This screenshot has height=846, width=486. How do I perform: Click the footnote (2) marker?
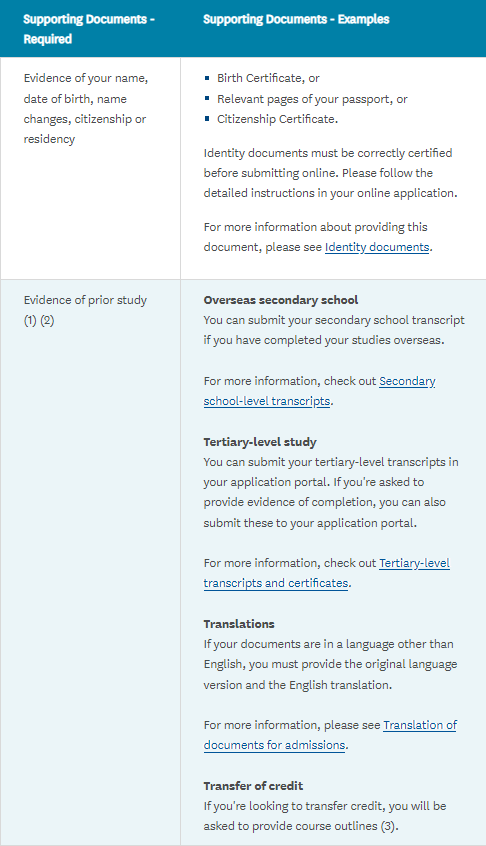point(47,320)
